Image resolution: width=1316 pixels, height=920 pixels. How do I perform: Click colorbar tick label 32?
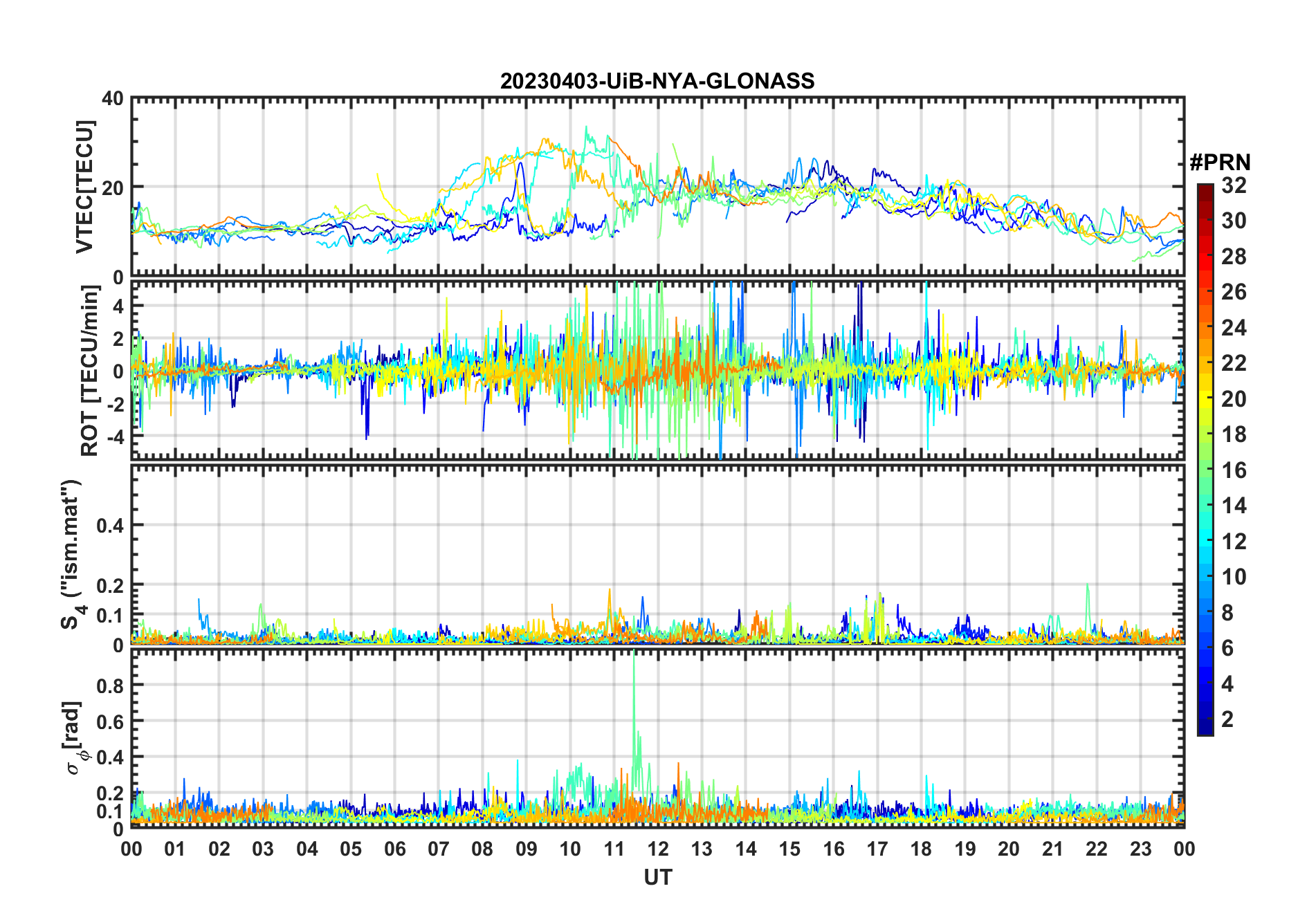click(1234, 185)
